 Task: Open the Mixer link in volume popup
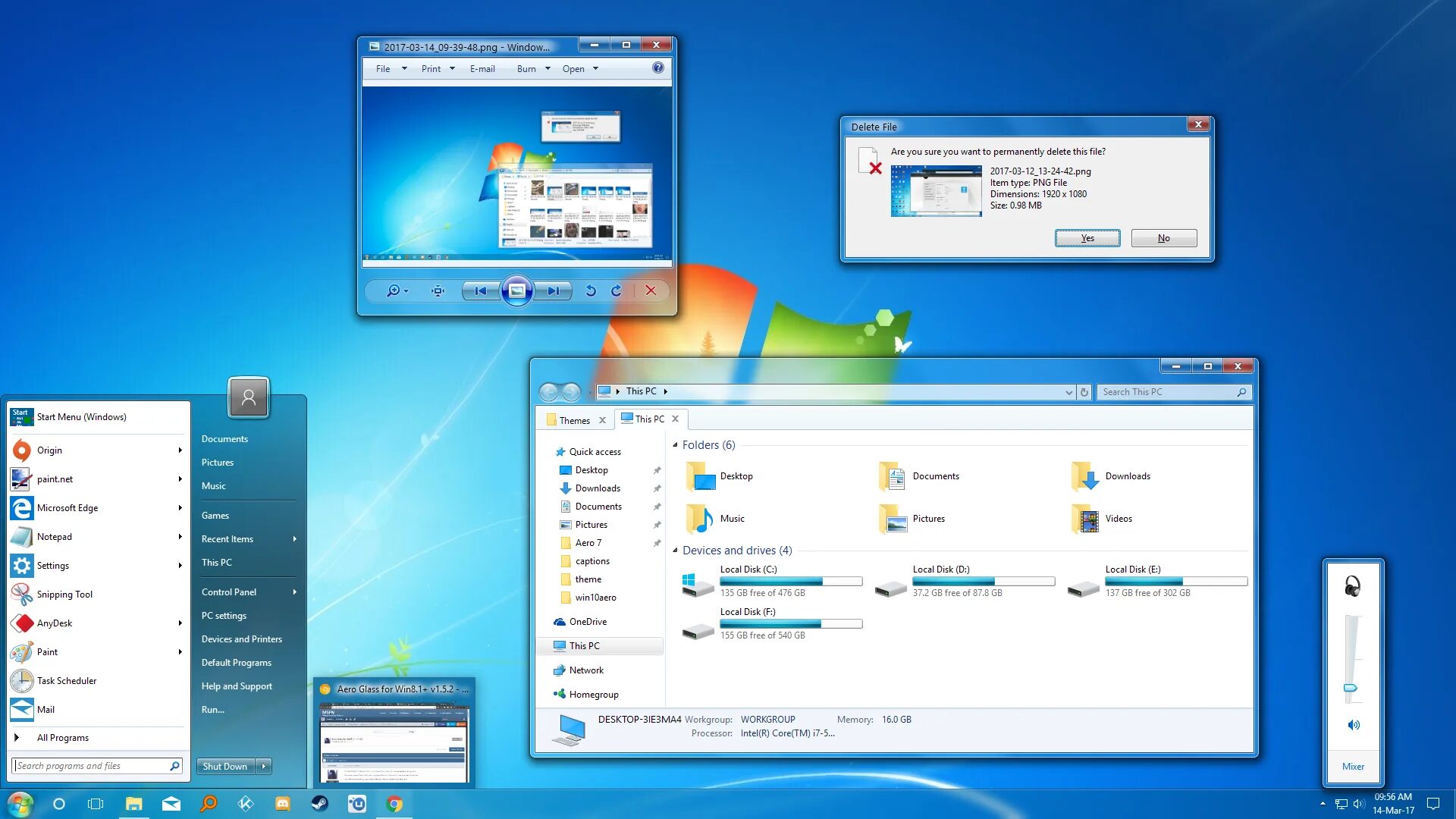pos(1353,766)
